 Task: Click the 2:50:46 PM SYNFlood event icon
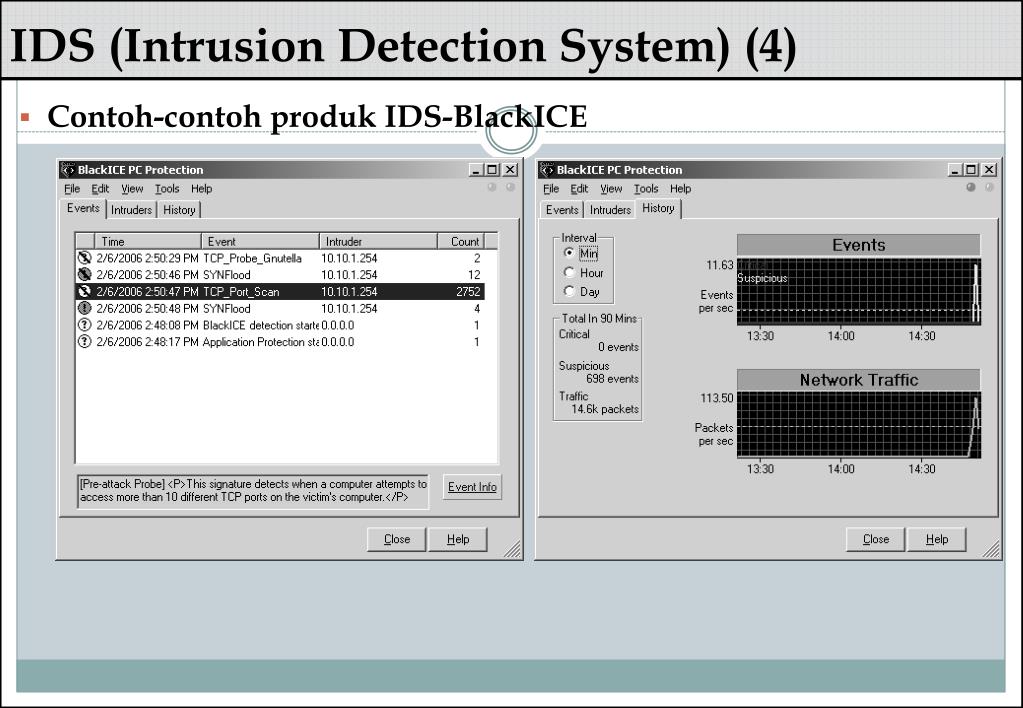(x=84, y=275)
